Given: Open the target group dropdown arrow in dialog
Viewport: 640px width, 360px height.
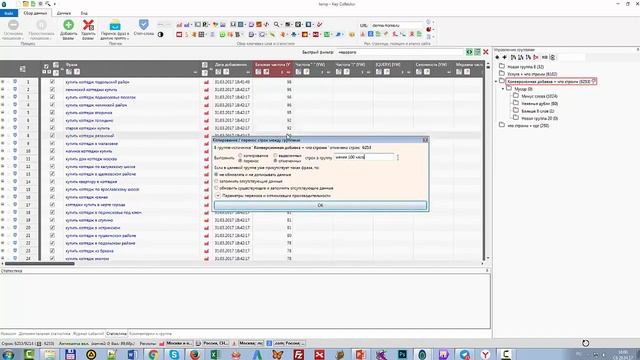Looking at the screenshot, I should point(398,157).
